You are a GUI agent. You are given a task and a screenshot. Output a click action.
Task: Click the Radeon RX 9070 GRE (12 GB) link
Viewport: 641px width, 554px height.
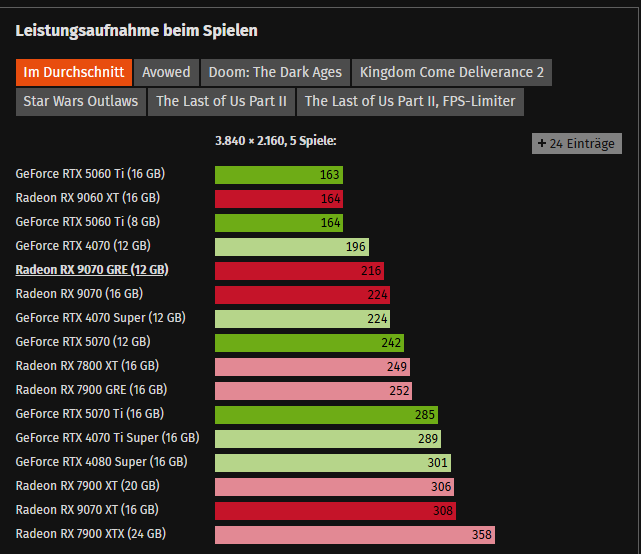point(92,270)
